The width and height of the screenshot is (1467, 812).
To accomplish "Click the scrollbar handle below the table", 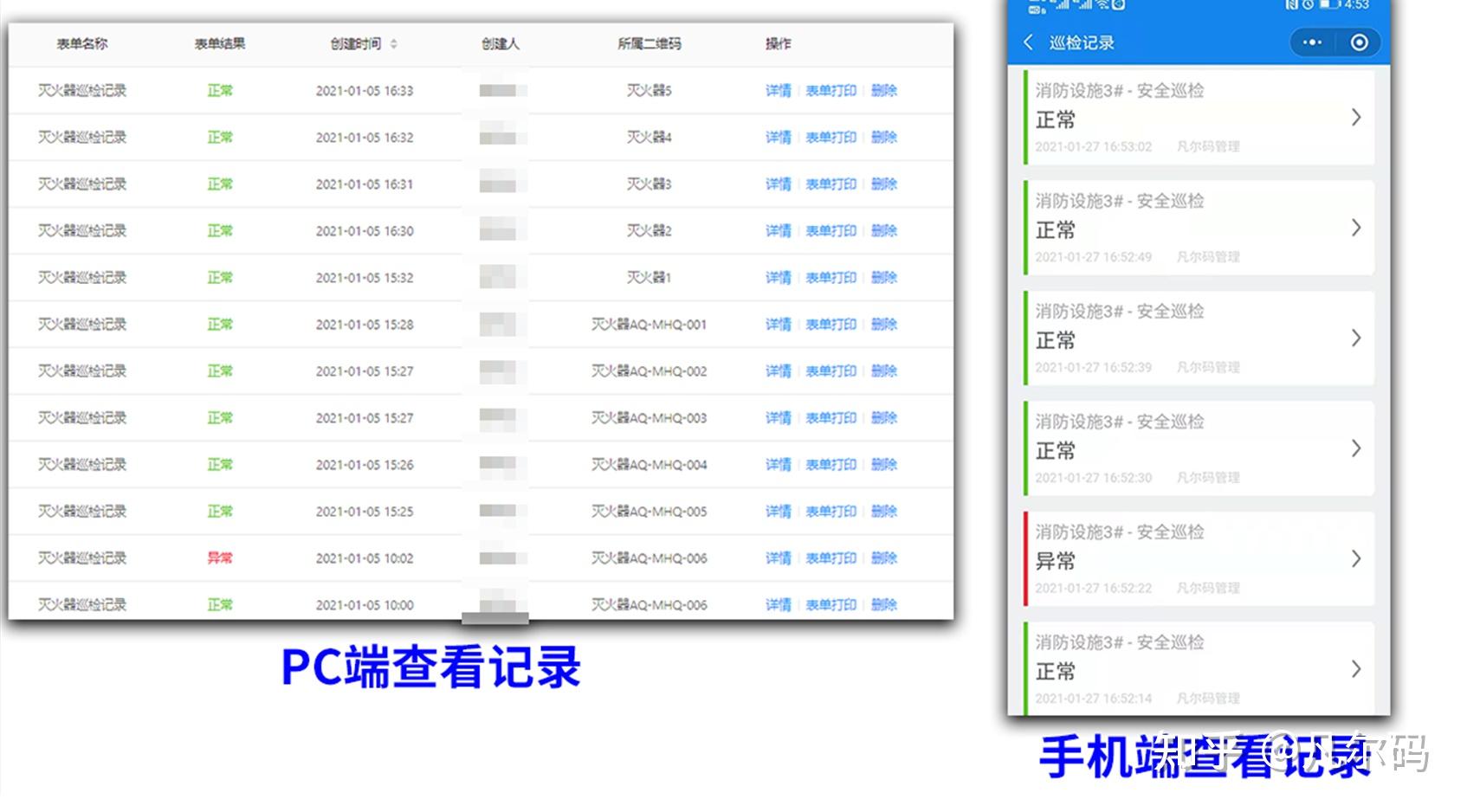I will coord(494,619).
